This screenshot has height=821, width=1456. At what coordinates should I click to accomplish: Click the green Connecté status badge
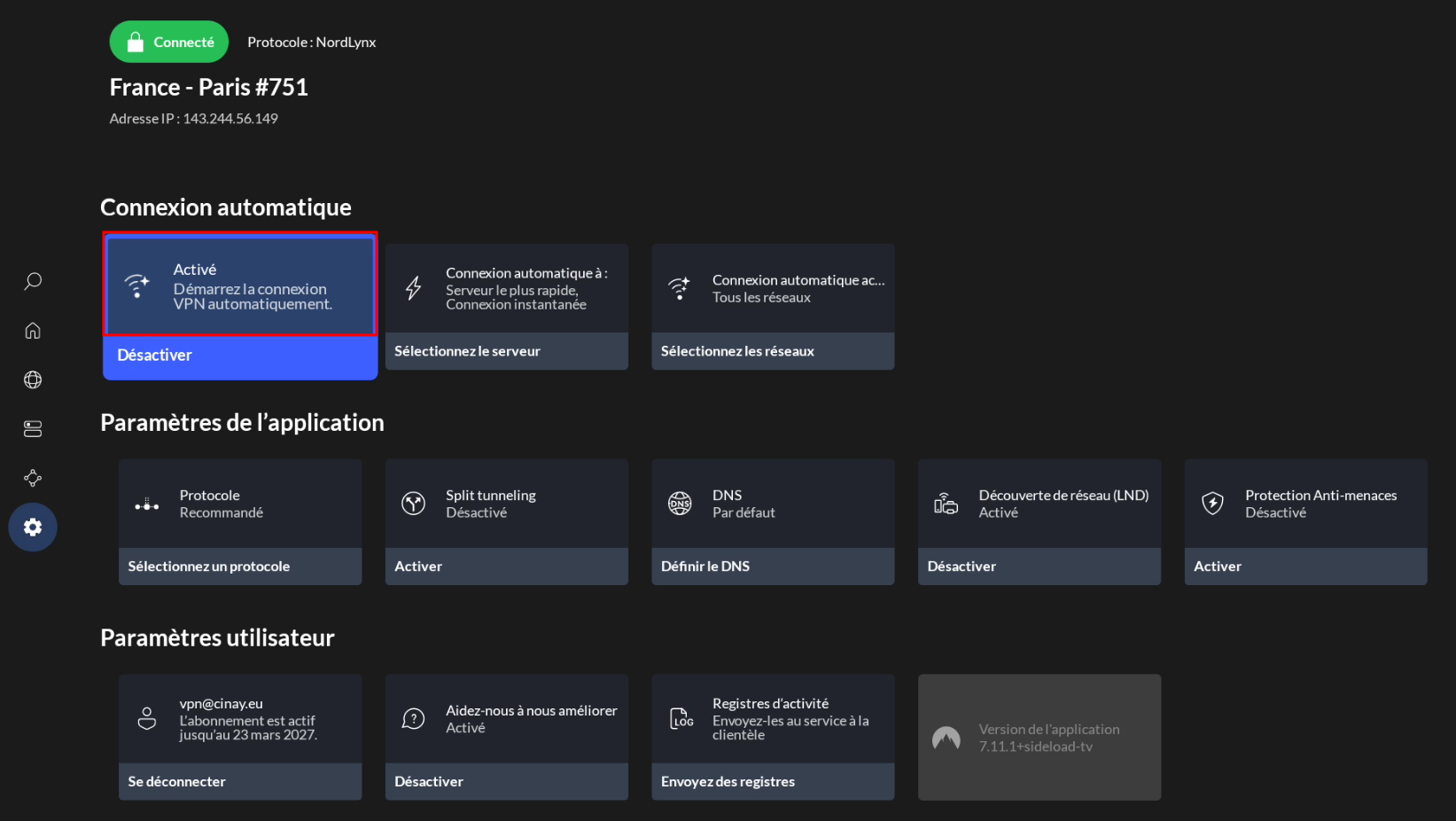[168, 42]
